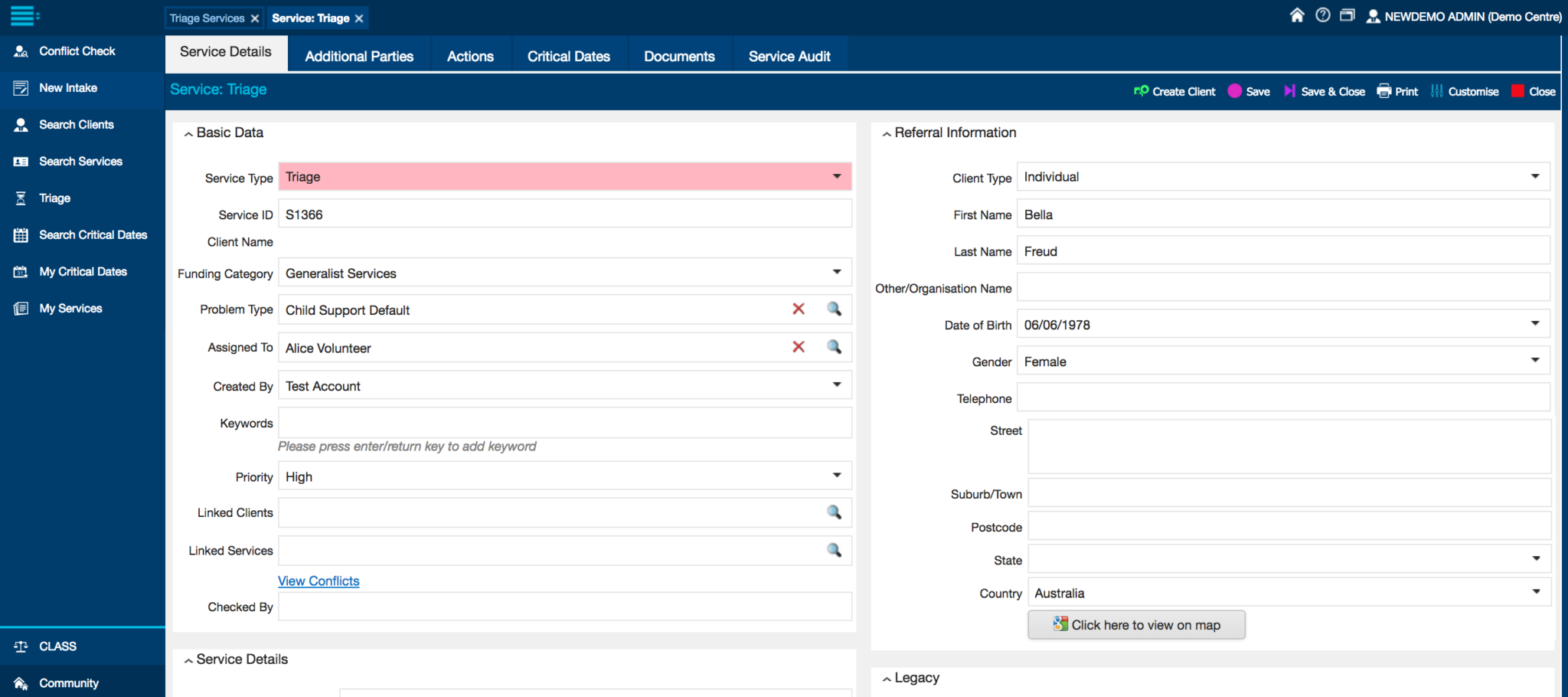The height and width of the screenshot is (697, 1568).
Task: Collapse the Basic Data section
Action: pyautogui.click(x=188, y=133)
